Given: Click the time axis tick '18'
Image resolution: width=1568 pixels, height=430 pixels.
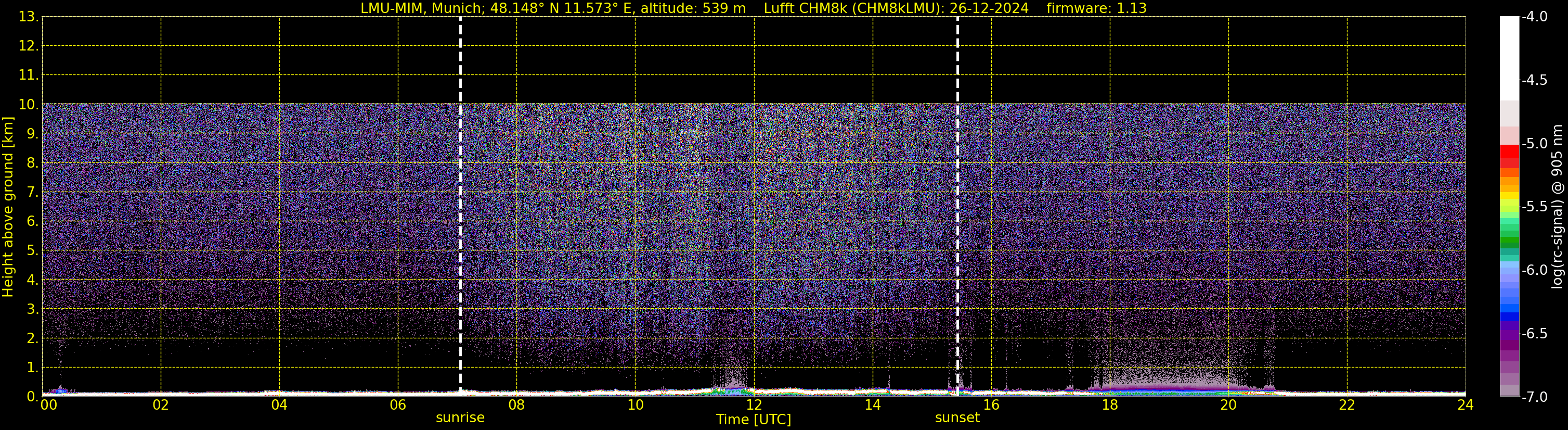Looking at the screenshot, I should coord(1110,405).
